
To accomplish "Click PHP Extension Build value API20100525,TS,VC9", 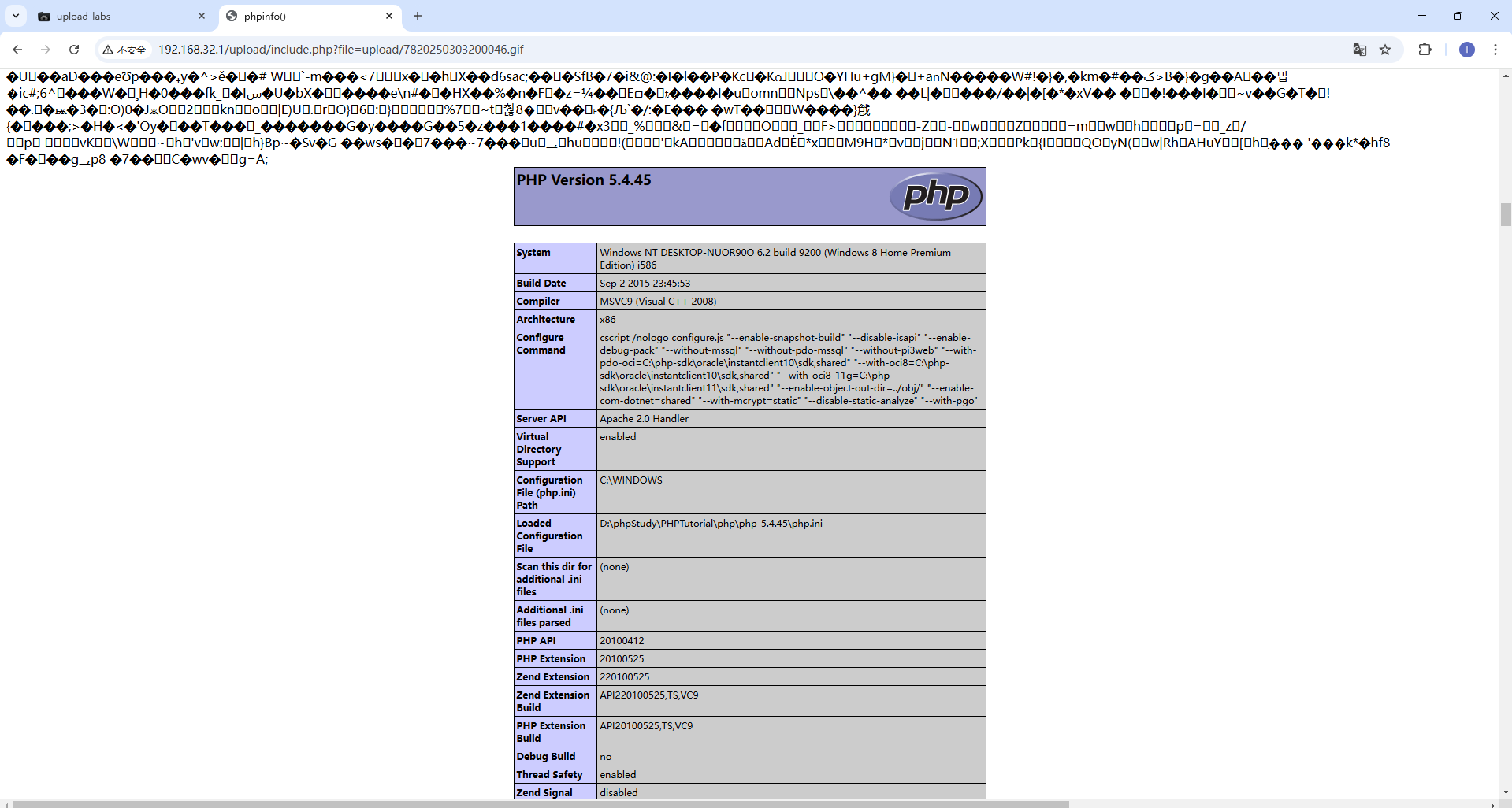I will pos(646,726).
